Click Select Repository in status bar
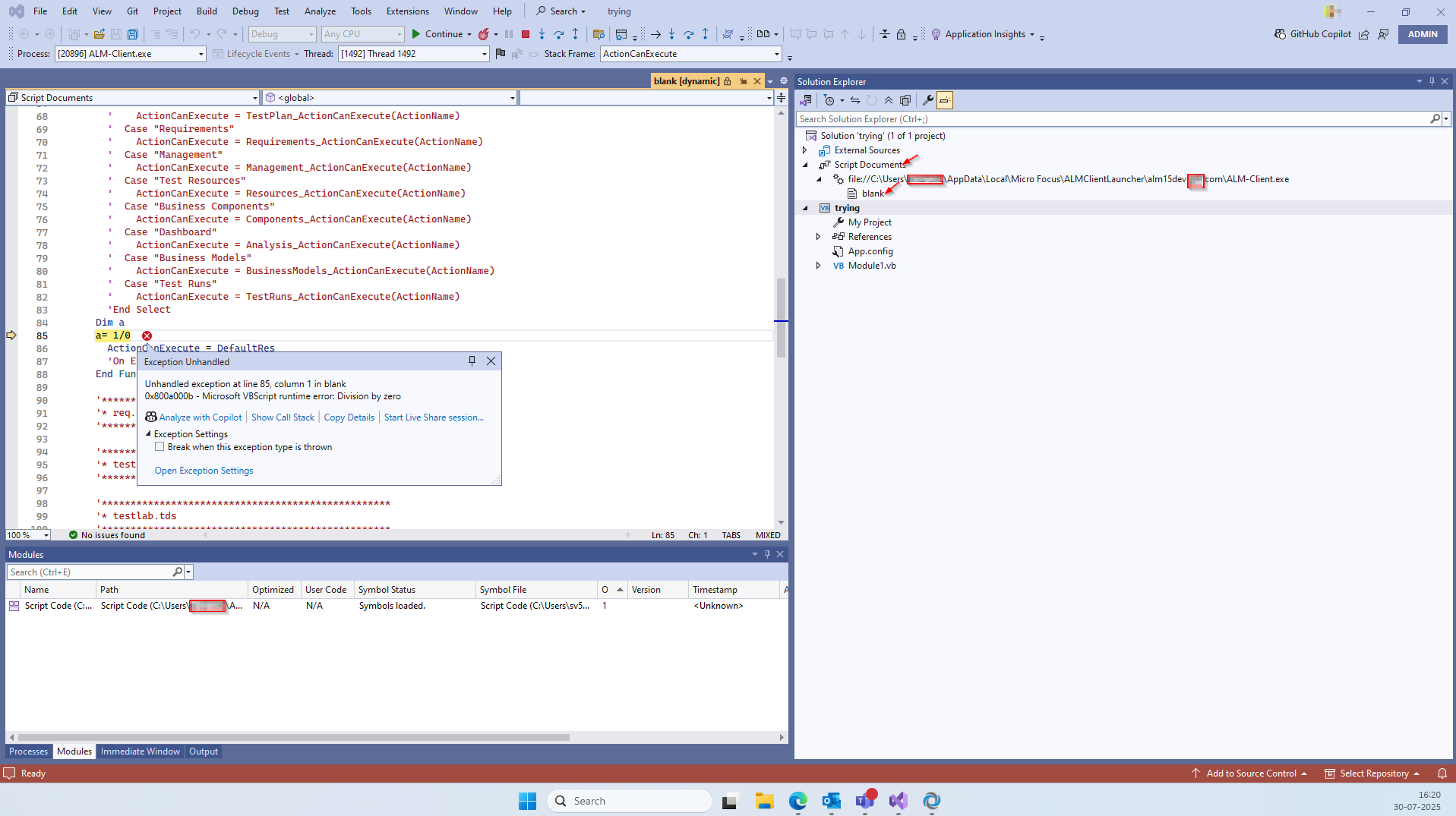The width and height of the screenshot is (1456, 816). coord(1373,773)
